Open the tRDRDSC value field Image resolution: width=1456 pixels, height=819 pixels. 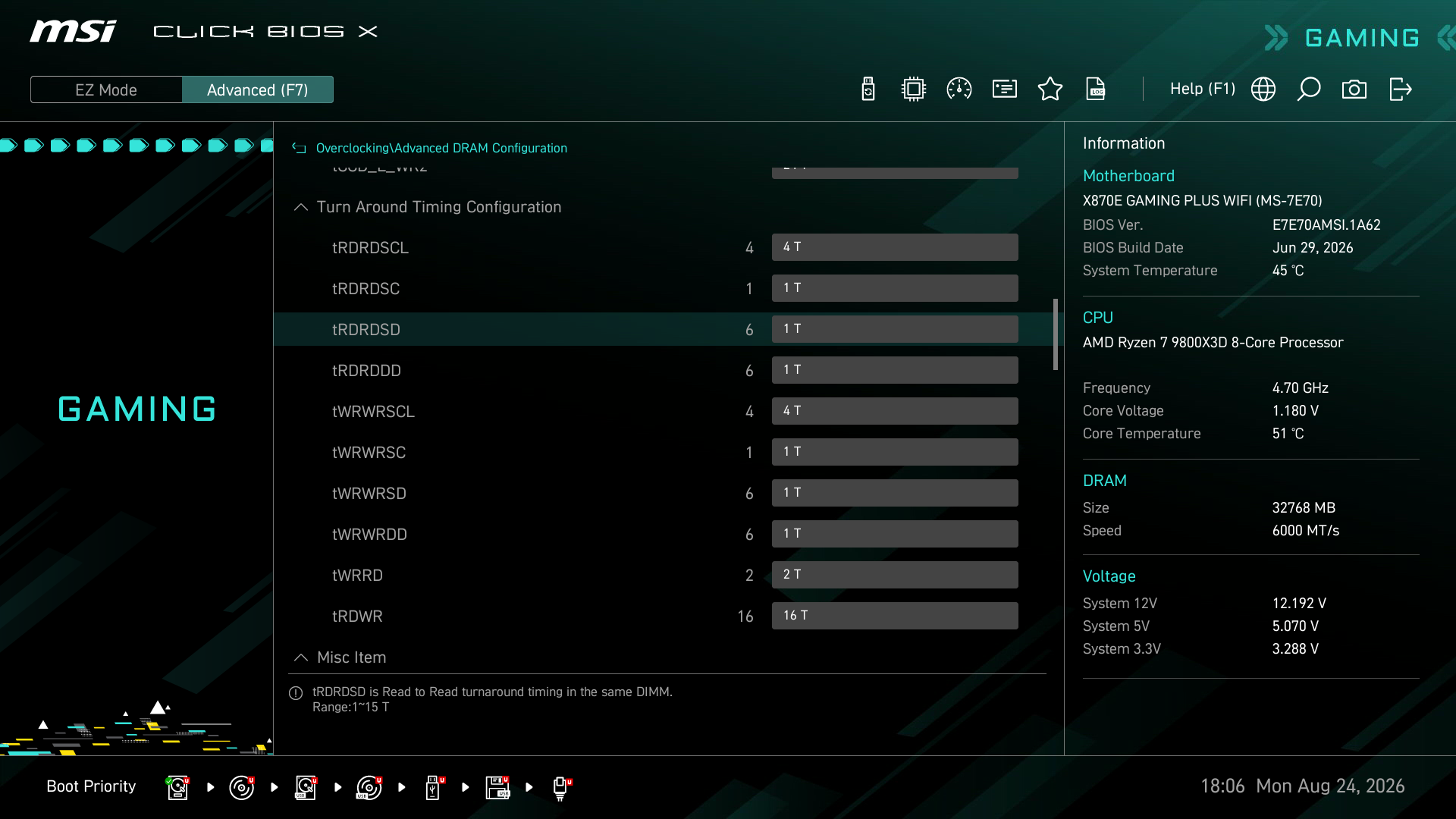click(895, 288)
